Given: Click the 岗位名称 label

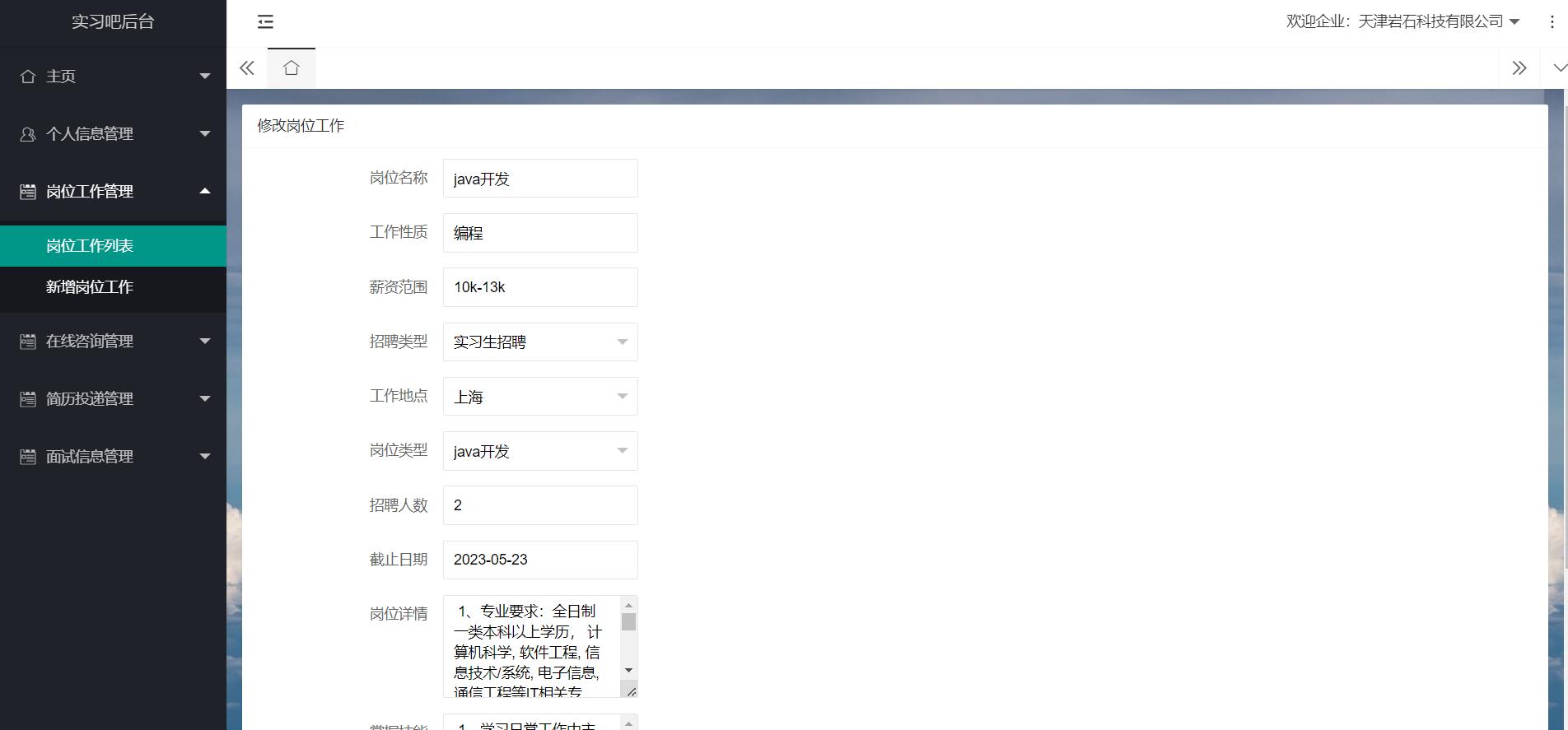Looking at the screenshot, I should point(399,178).
